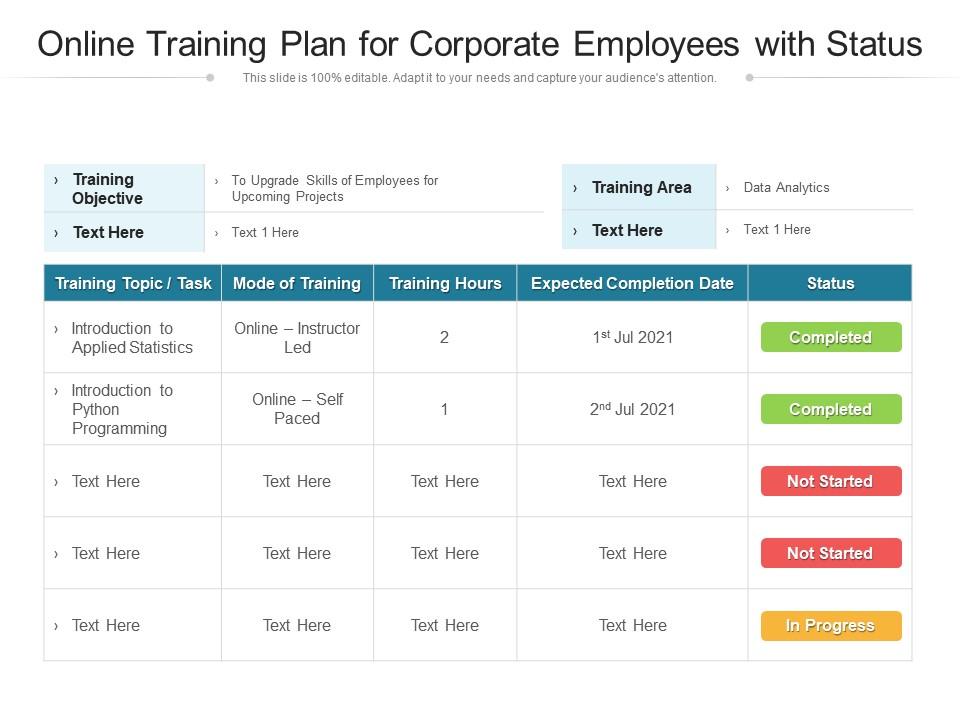Click the Completed badge for Applied Statistics
The height and width of the screenshot is (720, 960).
pyautogui.click(x=830, y=337)
